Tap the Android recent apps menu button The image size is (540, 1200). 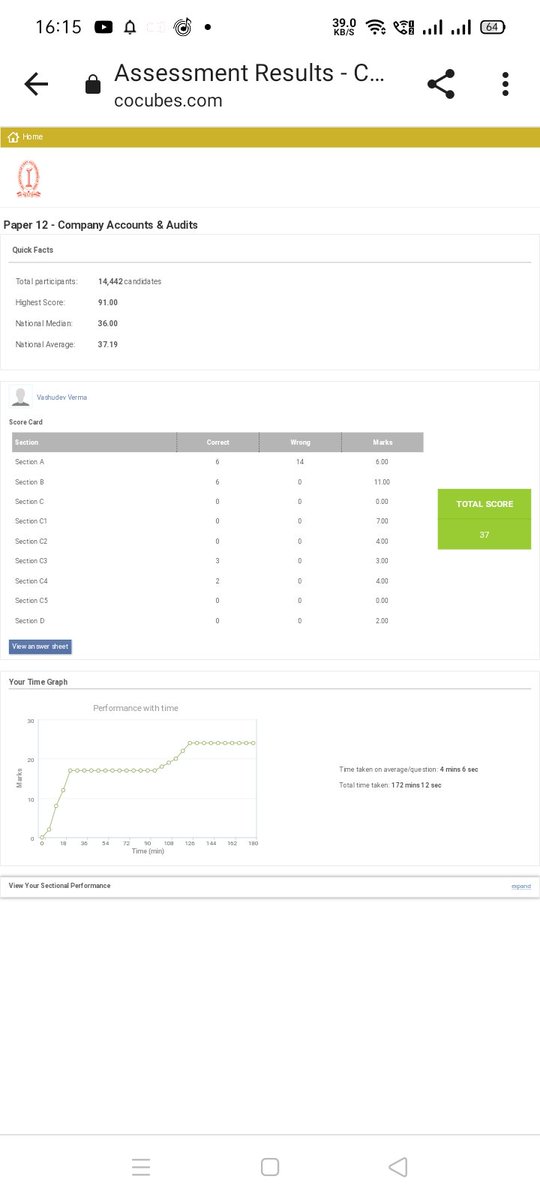141,1167
